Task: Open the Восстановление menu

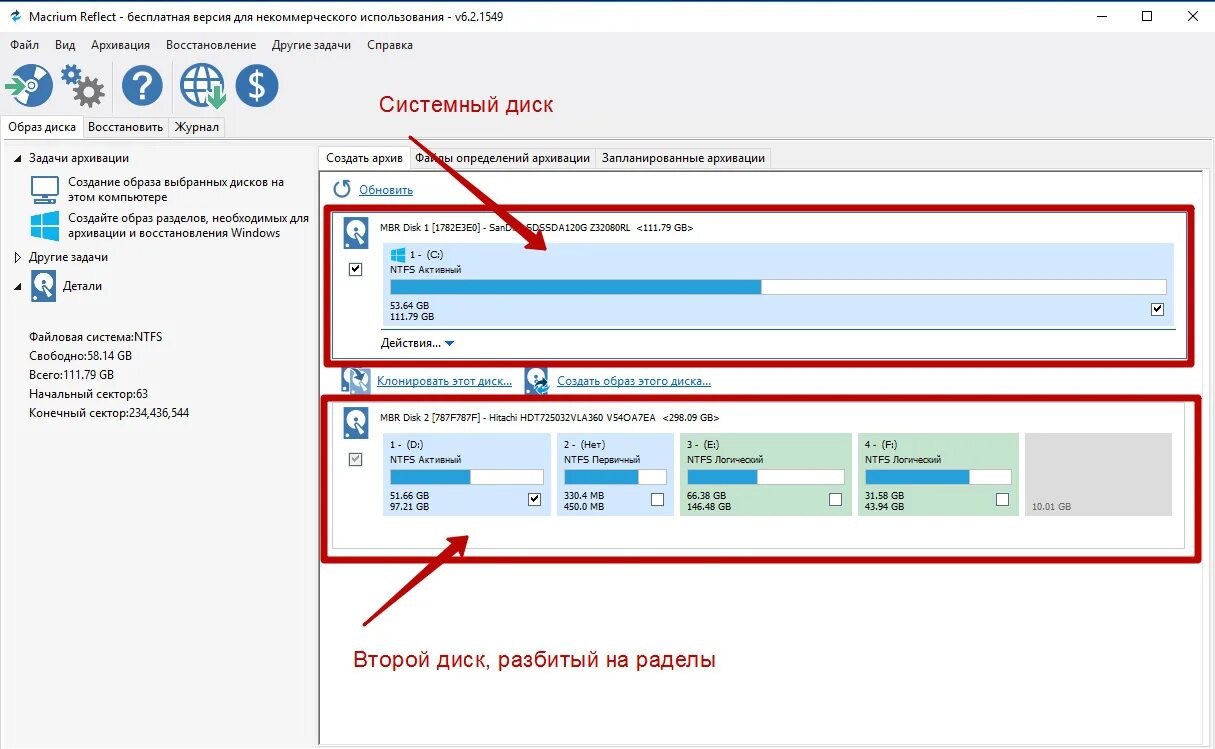Action: 211,45
